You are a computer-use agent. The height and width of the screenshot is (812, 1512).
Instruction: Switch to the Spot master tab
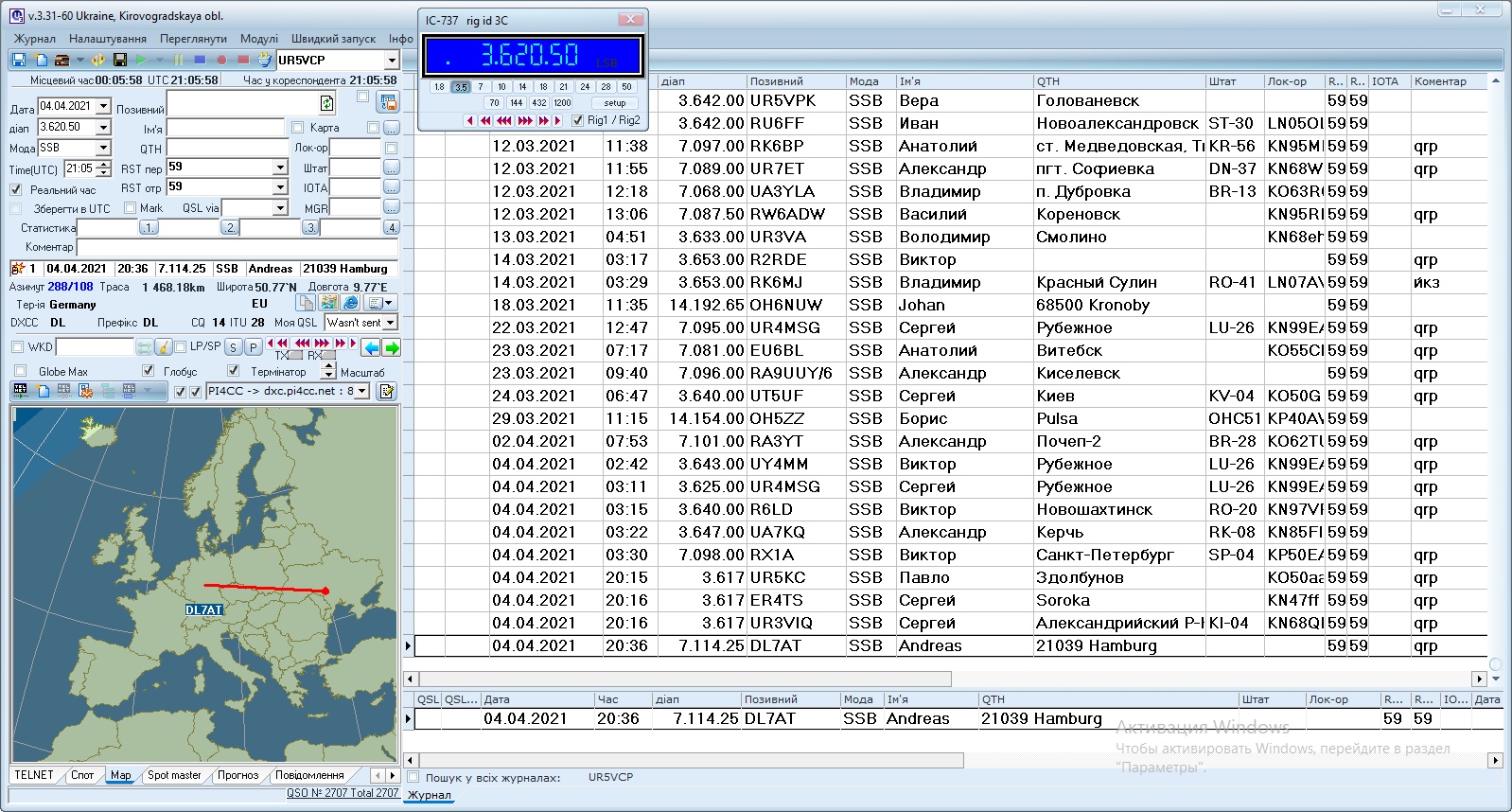point(174,775)
